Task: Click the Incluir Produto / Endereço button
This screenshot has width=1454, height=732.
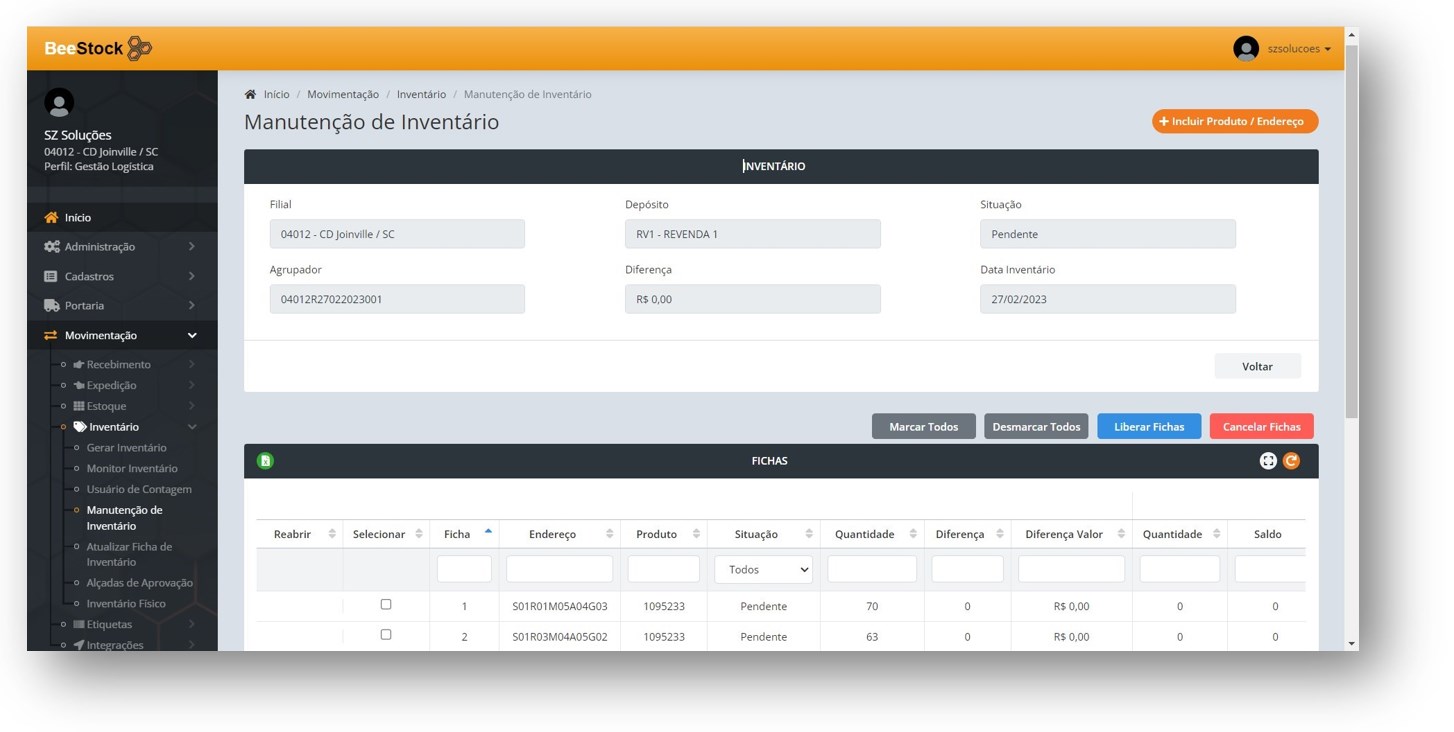Action: pyautogui.click(x=1234, y=122)
